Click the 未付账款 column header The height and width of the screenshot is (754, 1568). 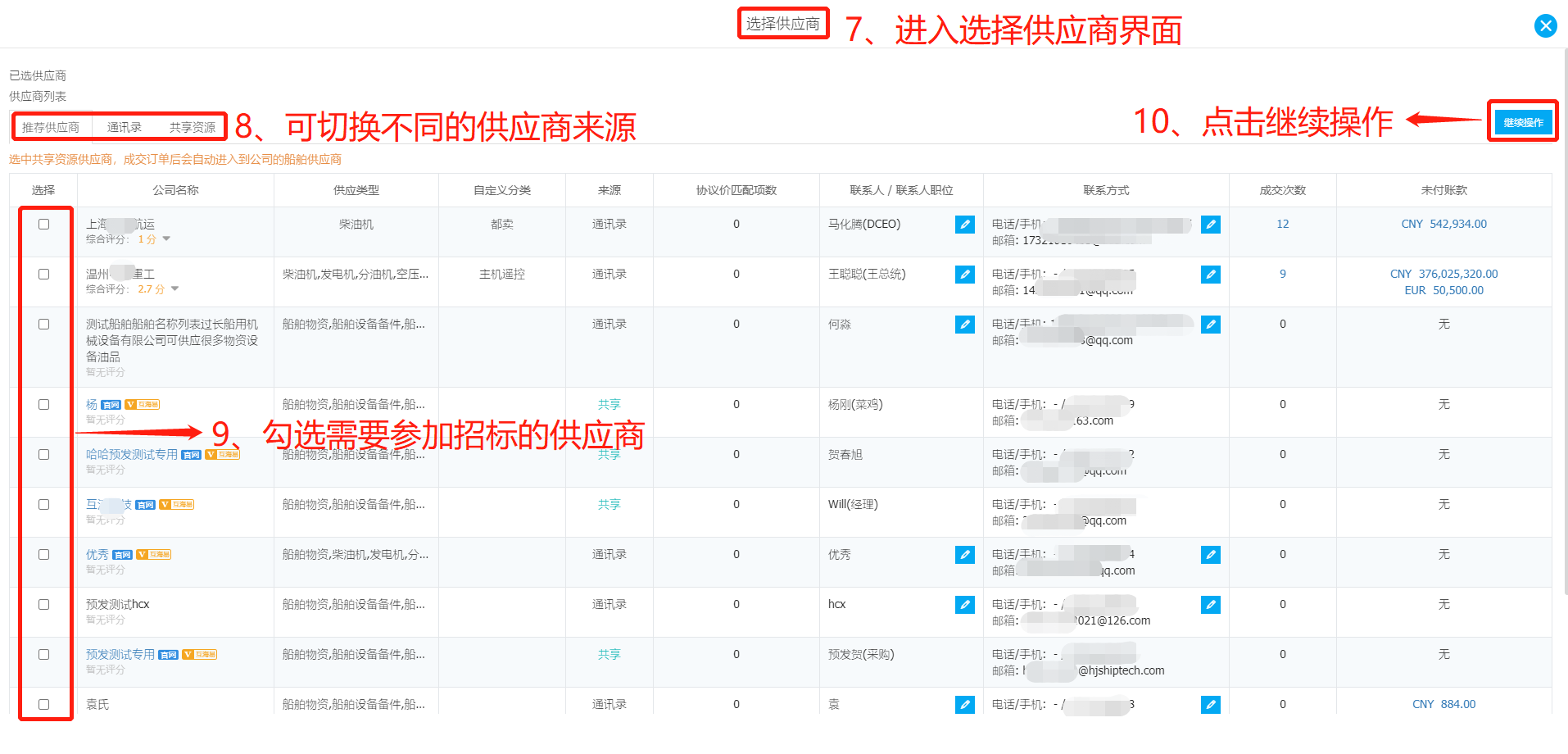coord(1443,190)
